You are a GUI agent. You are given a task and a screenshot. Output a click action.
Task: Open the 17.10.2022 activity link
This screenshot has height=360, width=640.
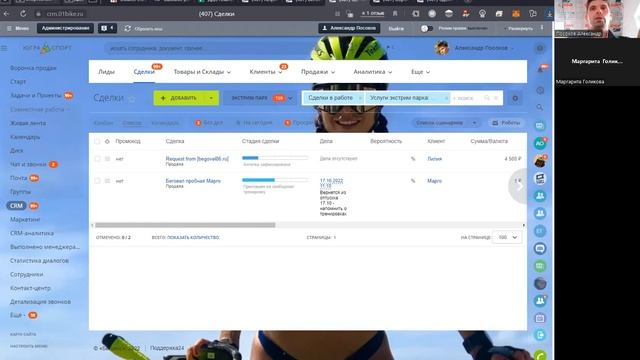pos(331,183)
